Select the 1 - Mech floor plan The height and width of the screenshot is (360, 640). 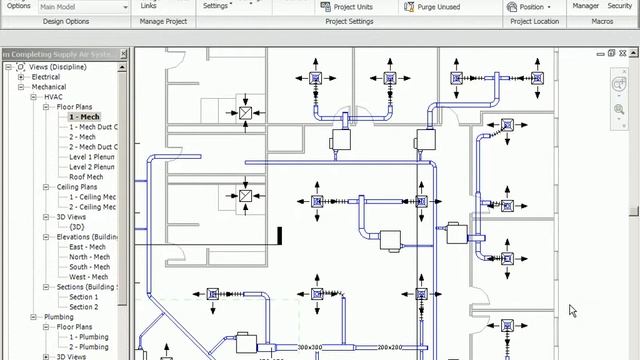84,117
